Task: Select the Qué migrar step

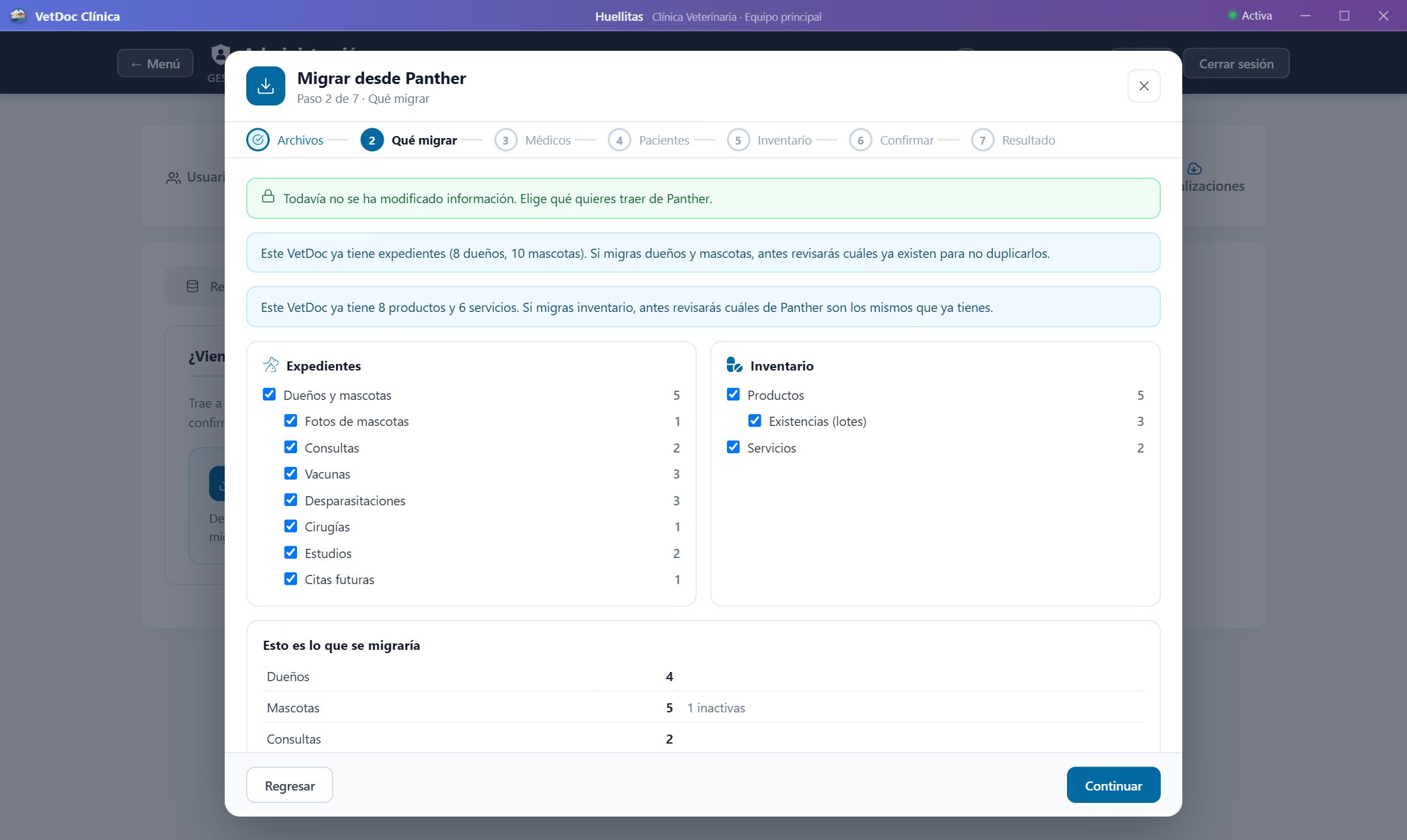Action: coord(408,140)
